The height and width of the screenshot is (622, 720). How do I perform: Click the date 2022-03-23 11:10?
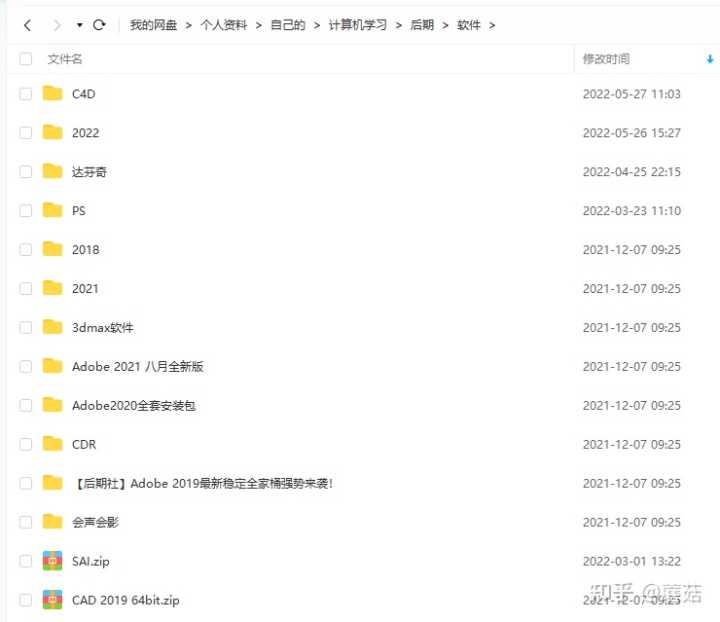tap(632, 211)
